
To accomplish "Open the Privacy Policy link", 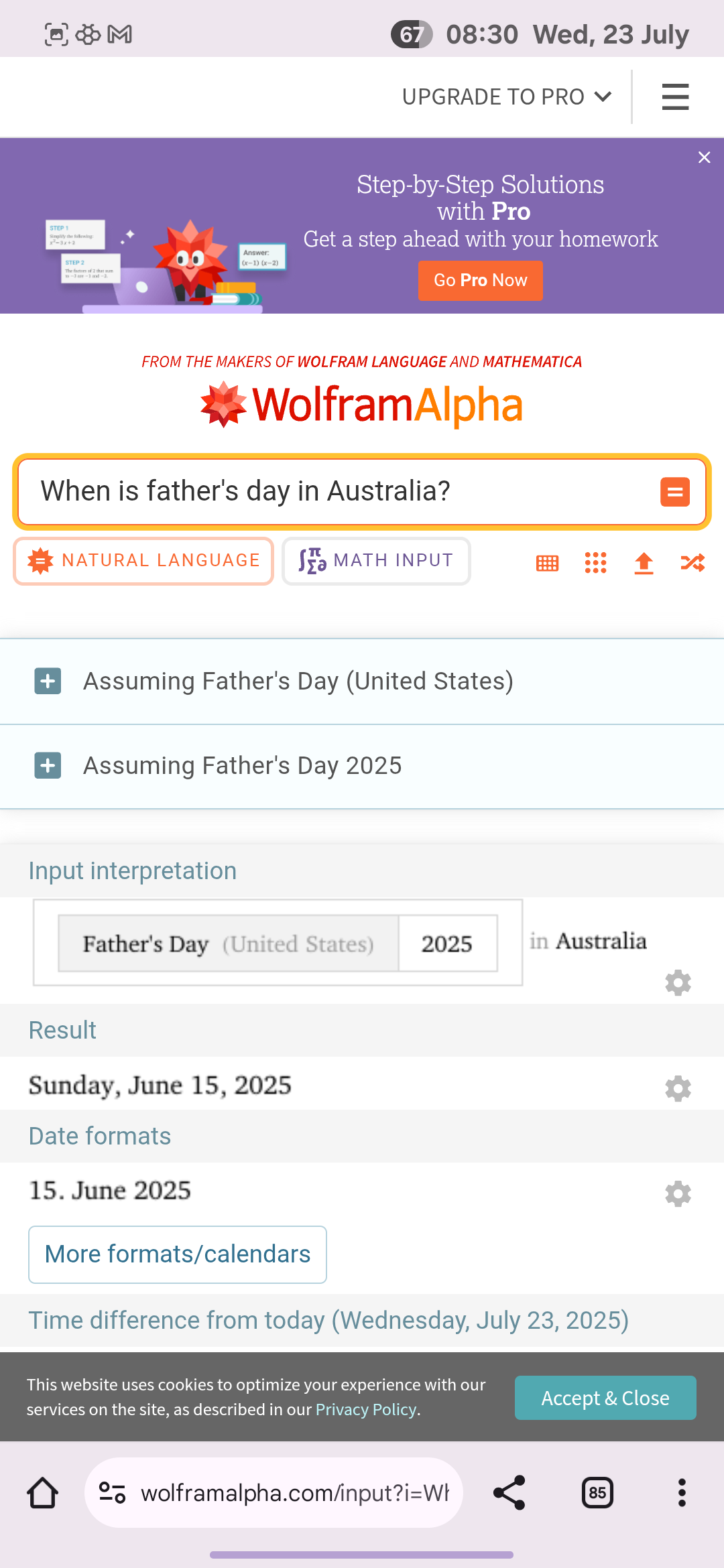I will pyautogui.click(x=366, y=1410).
